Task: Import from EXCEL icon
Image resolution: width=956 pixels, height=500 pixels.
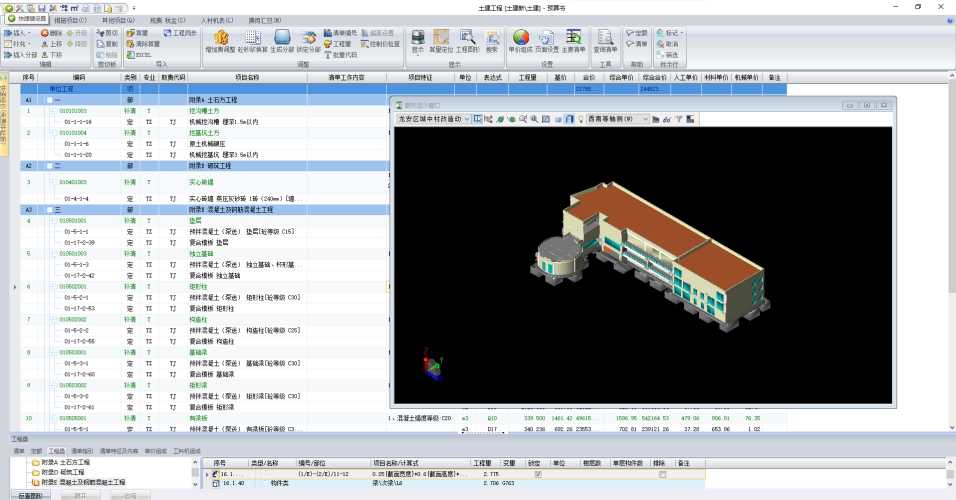Action: [138, 55]
